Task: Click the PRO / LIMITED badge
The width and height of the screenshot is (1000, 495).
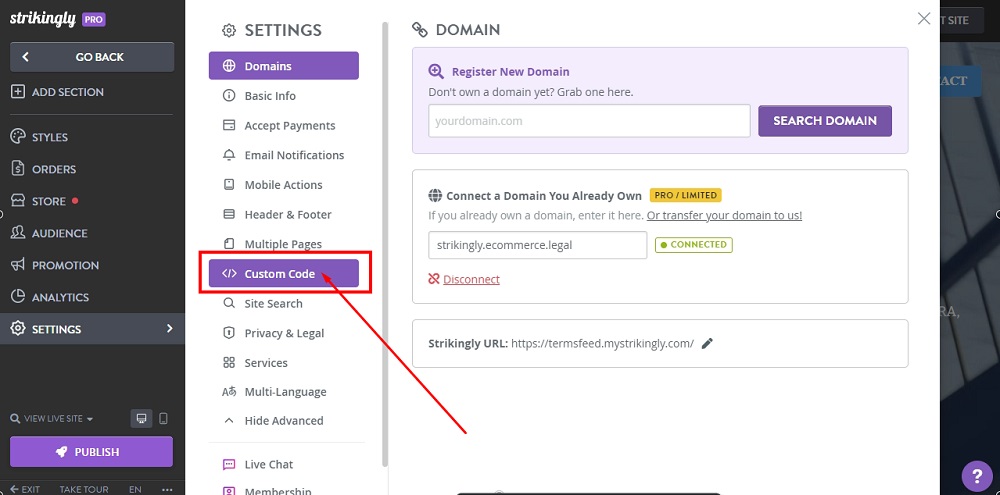Action: click(686, 195)
